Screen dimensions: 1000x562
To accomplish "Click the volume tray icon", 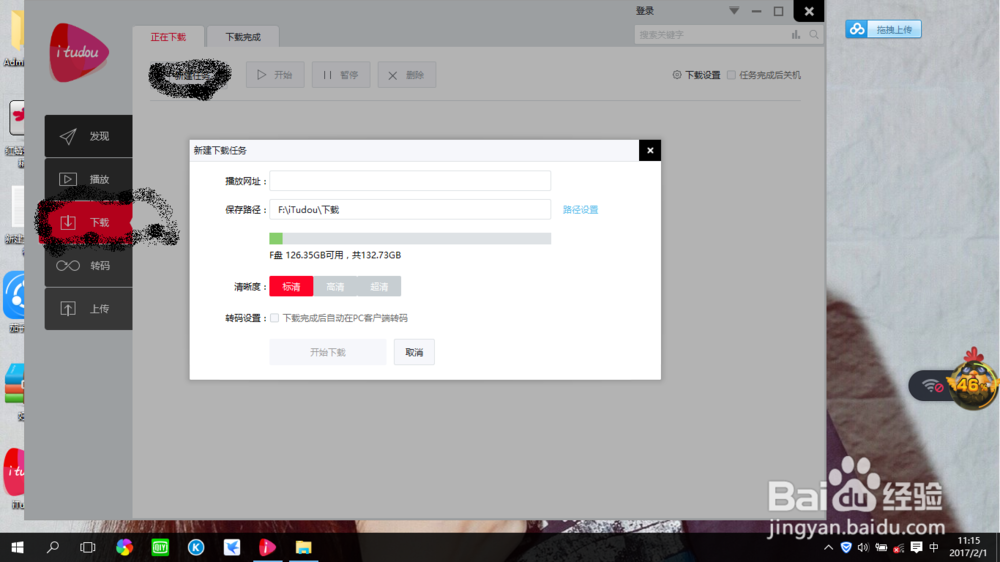I will pyautogui.click(x=863, y=547).
